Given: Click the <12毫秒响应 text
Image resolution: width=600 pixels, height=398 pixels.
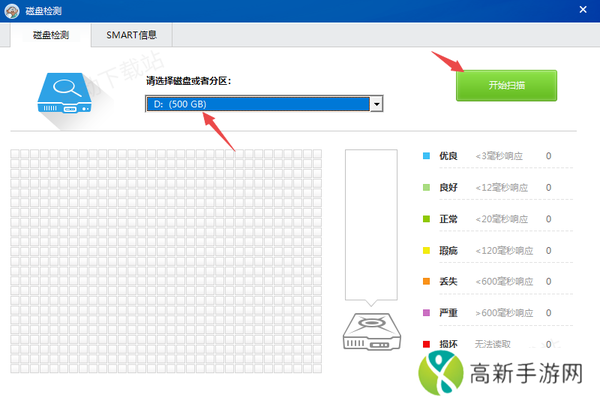Looking at the screenshot, I should [502, 188].
